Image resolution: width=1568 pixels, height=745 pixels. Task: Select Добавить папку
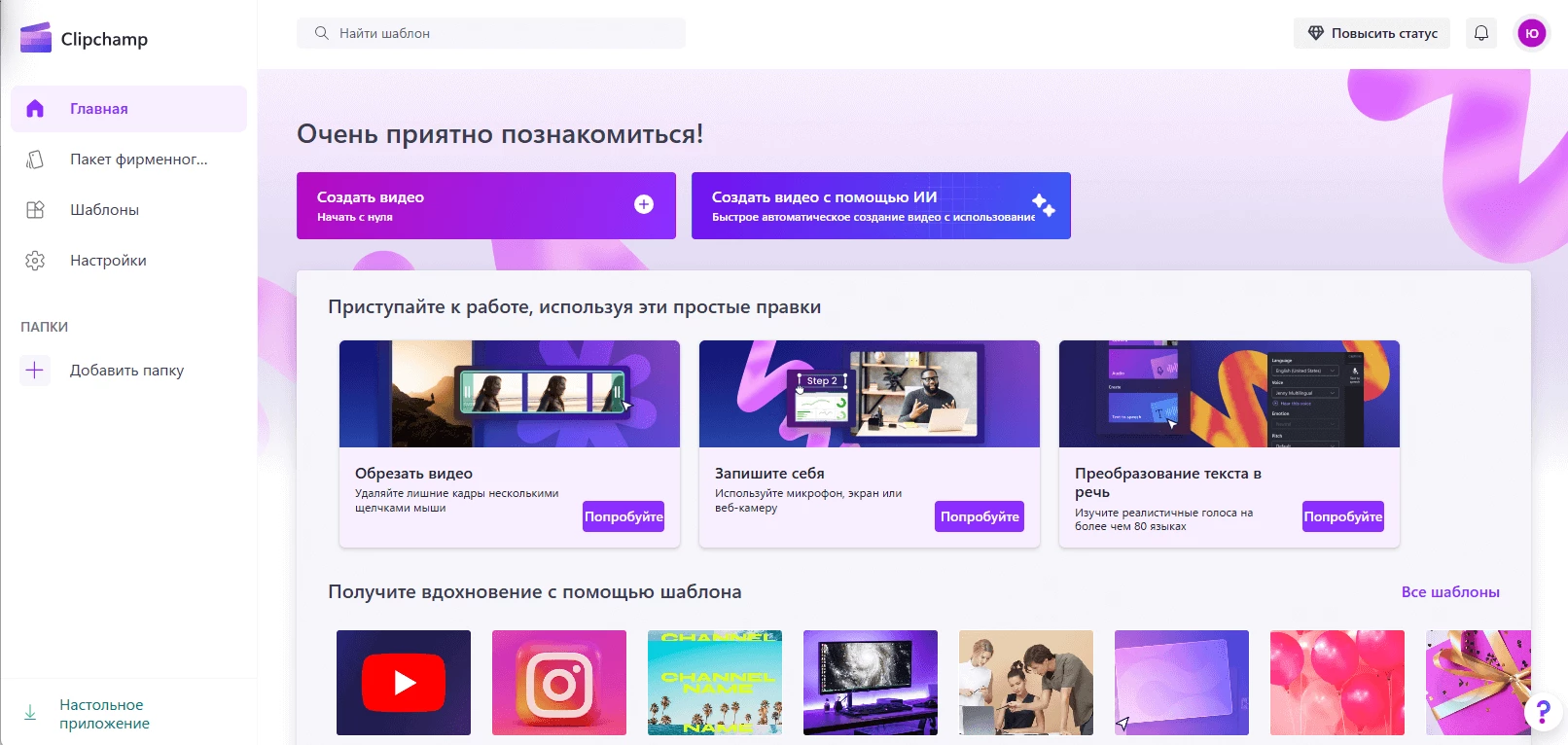pyautogui.click(x=128, y=371)
